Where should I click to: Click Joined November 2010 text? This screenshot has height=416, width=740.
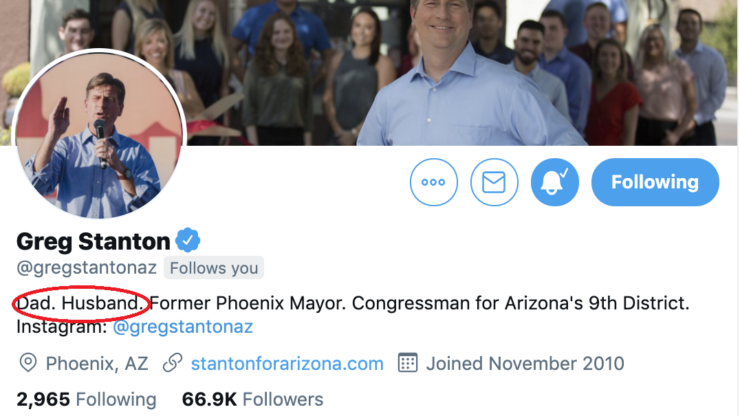click(x=525, y=364)
